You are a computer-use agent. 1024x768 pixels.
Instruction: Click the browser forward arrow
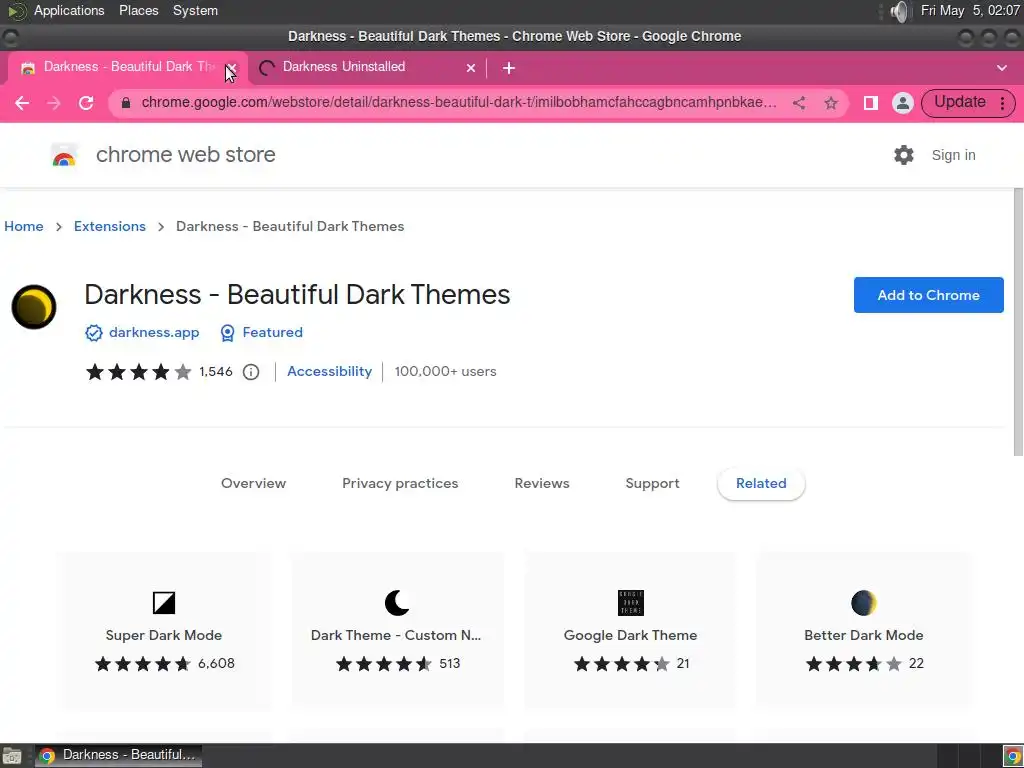(x=54, y=103)
